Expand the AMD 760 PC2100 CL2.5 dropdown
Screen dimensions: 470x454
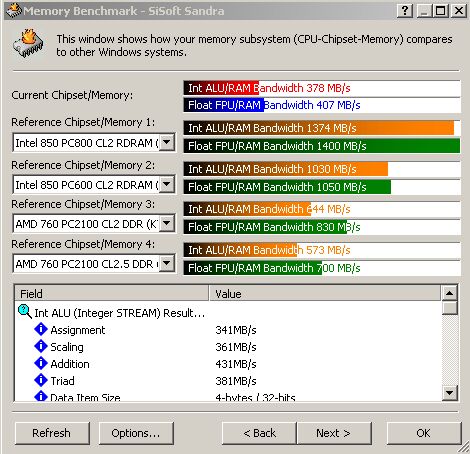[x=167, y=264]
